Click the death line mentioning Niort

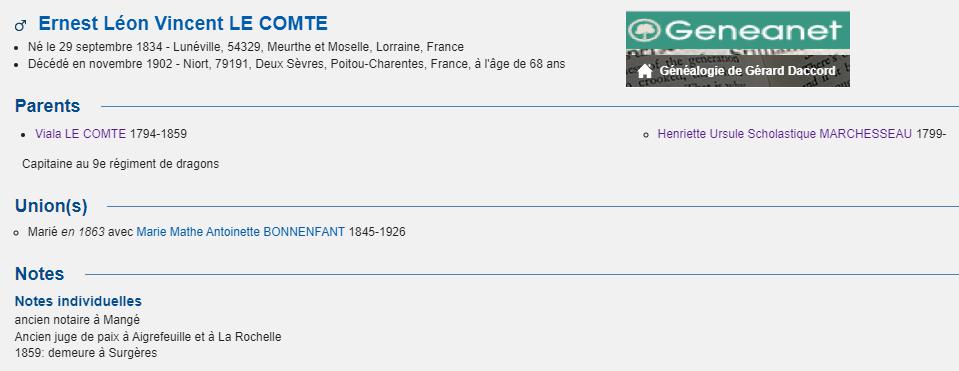pos(297,64)
